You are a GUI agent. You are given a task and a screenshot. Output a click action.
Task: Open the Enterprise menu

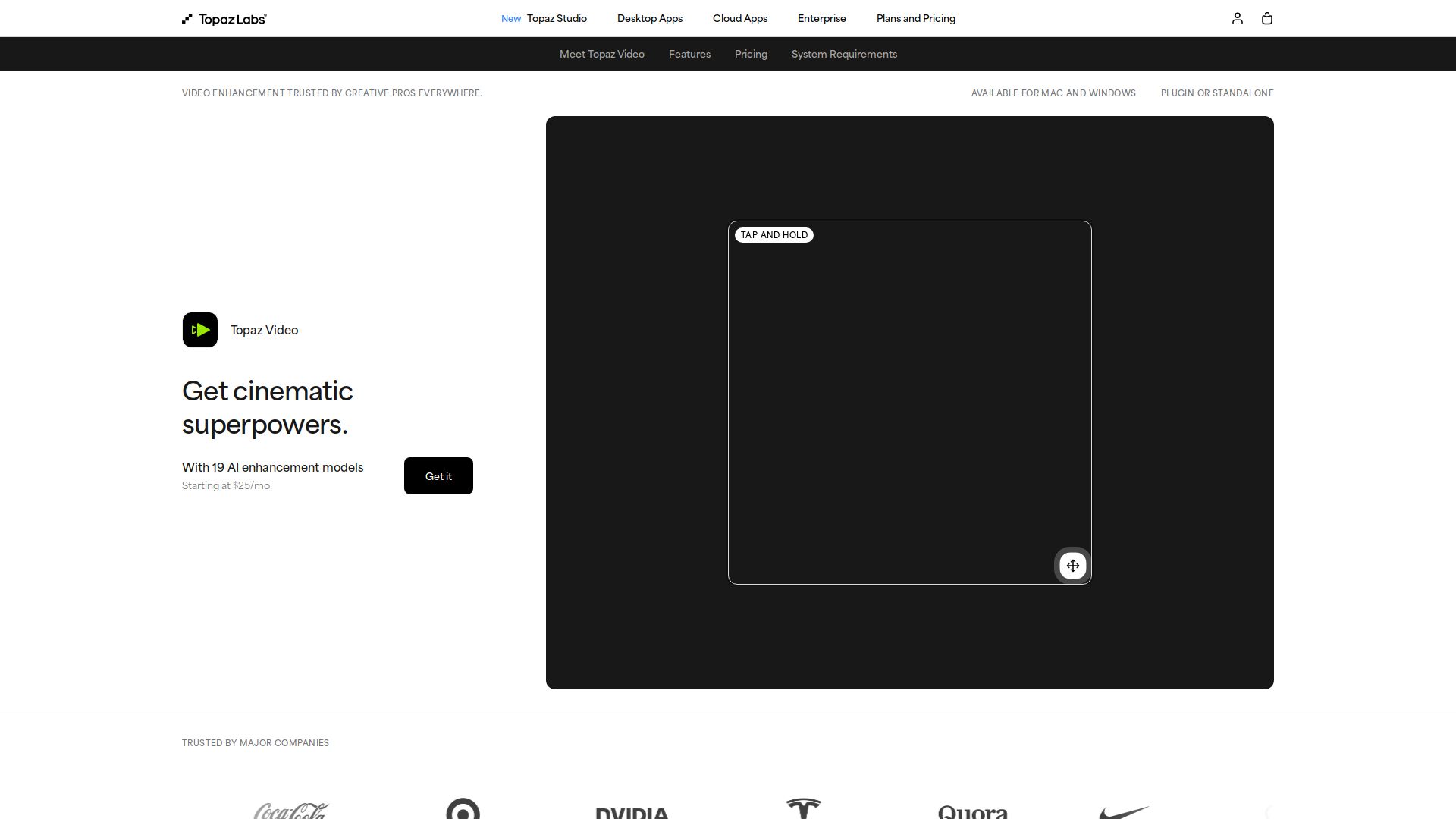[821, 18]
